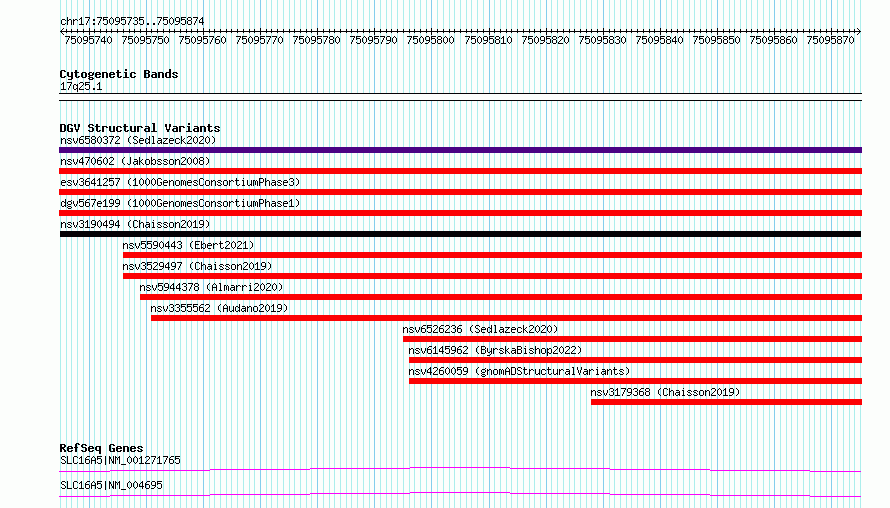Click ruler position 75095810

pos(488,40)
